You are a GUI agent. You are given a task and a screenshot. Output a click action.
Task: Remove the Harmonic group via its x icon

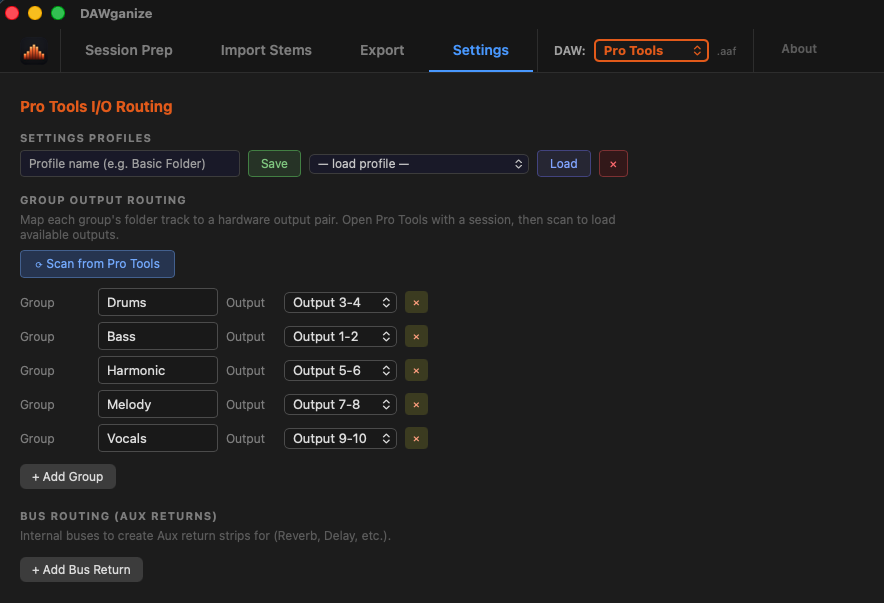[x=416, y=370]
